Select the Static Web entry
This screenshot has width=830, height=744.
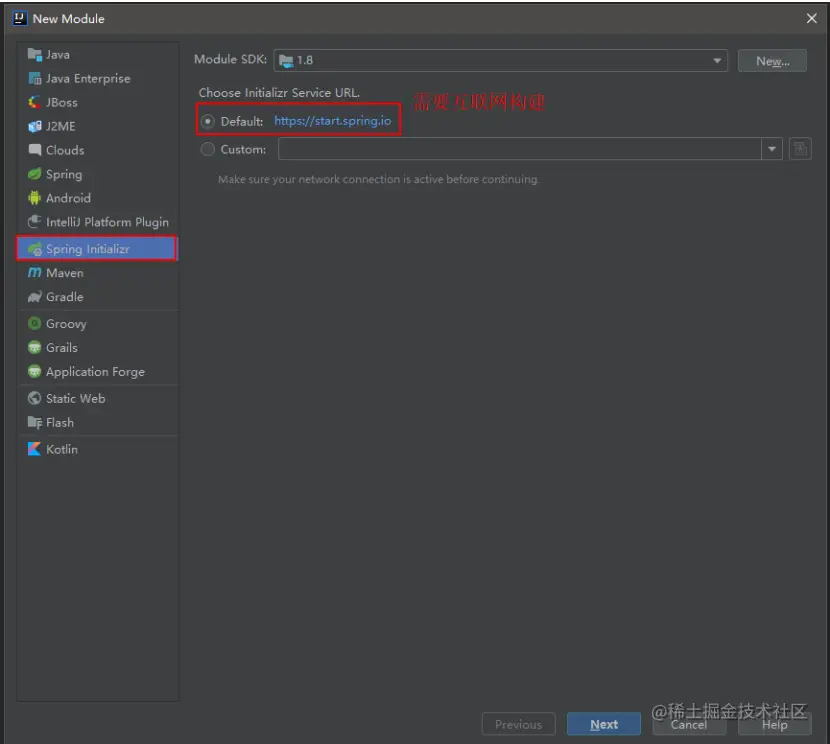(x=75, y=398)
